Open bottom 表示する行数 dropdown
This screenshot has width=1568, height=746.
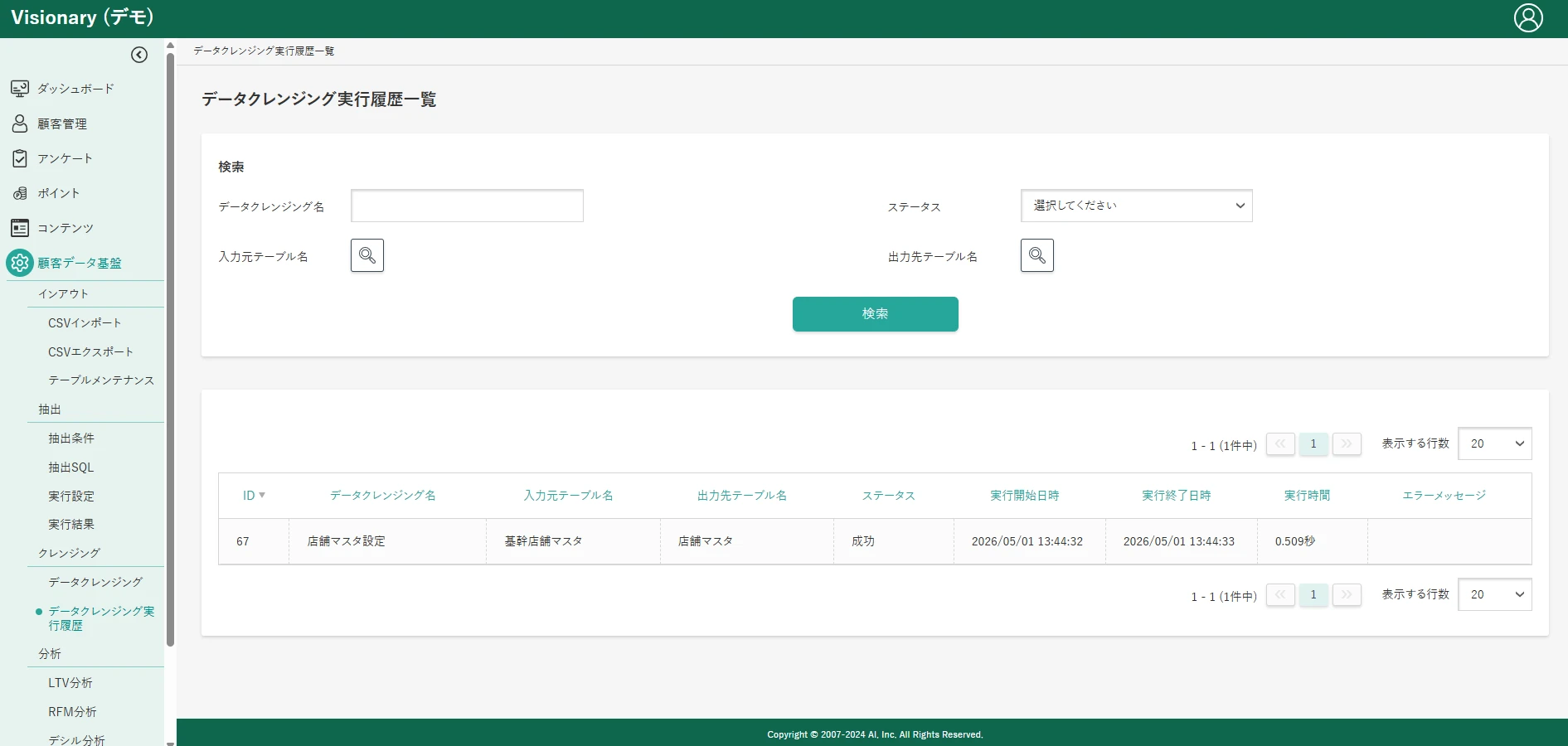(x=1494, y=594)
